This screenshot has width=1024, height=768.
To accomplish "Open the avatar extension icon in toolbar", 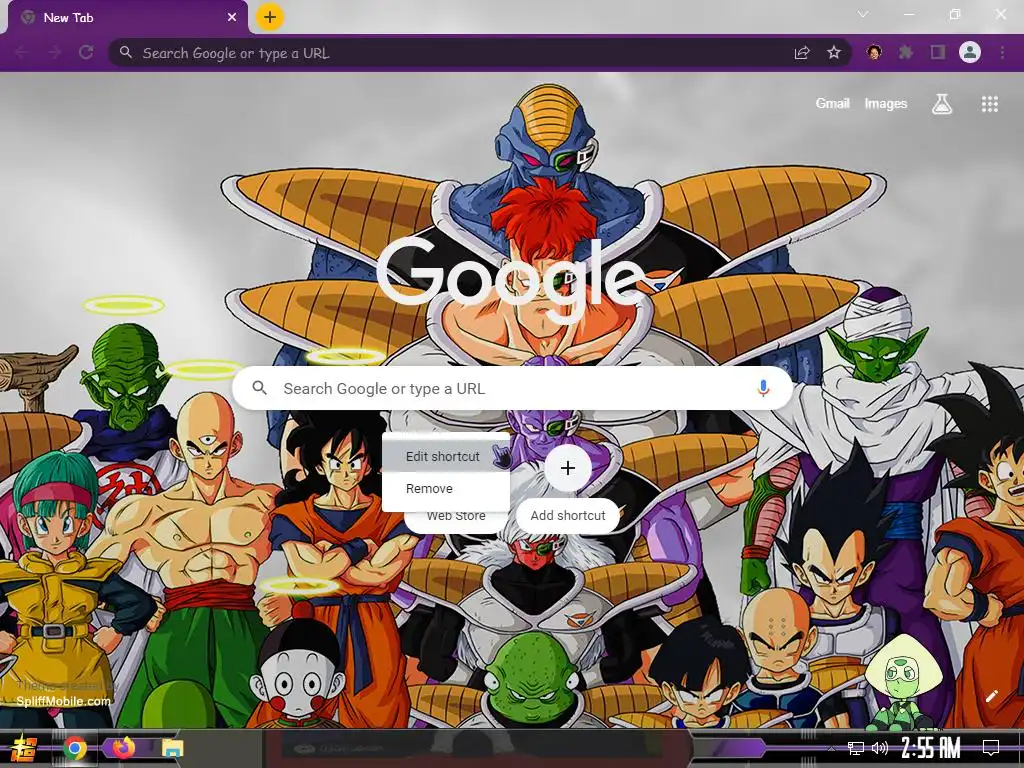I will (x=874, y=52).
